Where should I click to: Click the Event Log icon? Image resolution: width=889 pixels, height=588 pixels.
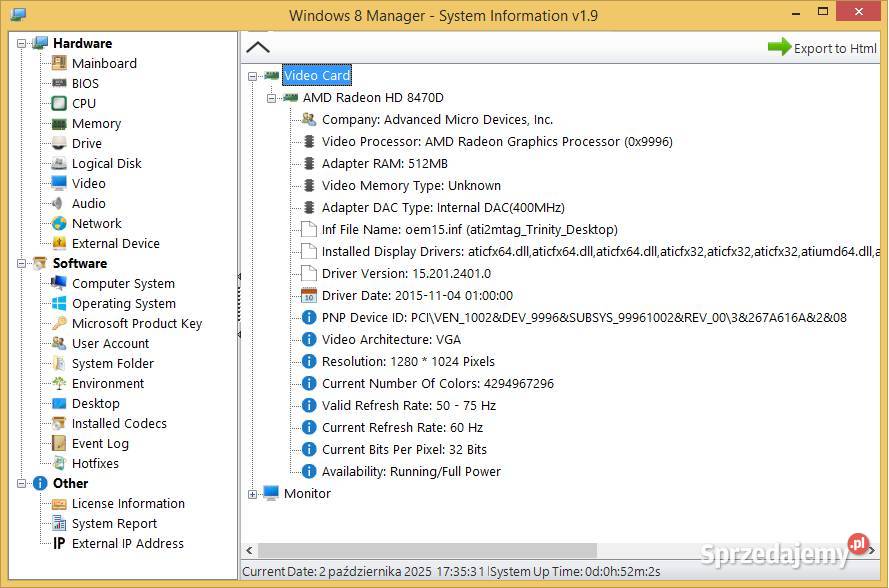pyautogui.click(x=59, y=443)
